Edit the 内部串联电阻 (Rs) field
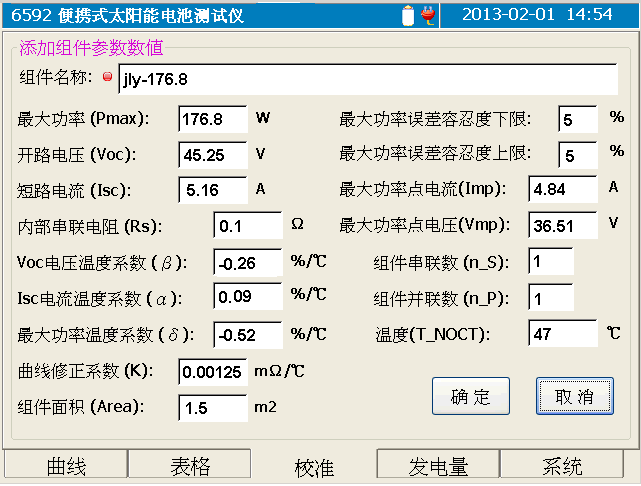The width and height of the screenshot is (641, 486). 247,226
